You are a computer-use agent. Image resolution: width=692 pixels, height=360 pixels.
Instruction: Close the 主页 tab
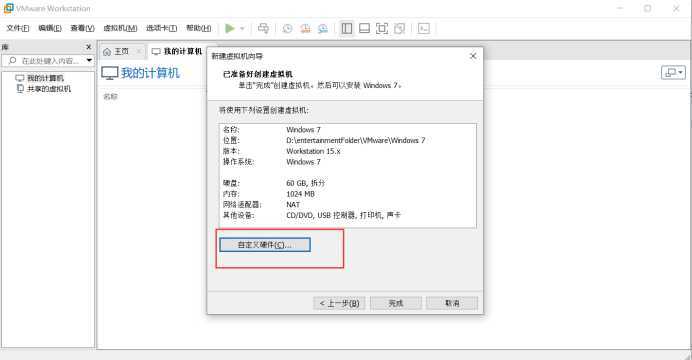139,52
